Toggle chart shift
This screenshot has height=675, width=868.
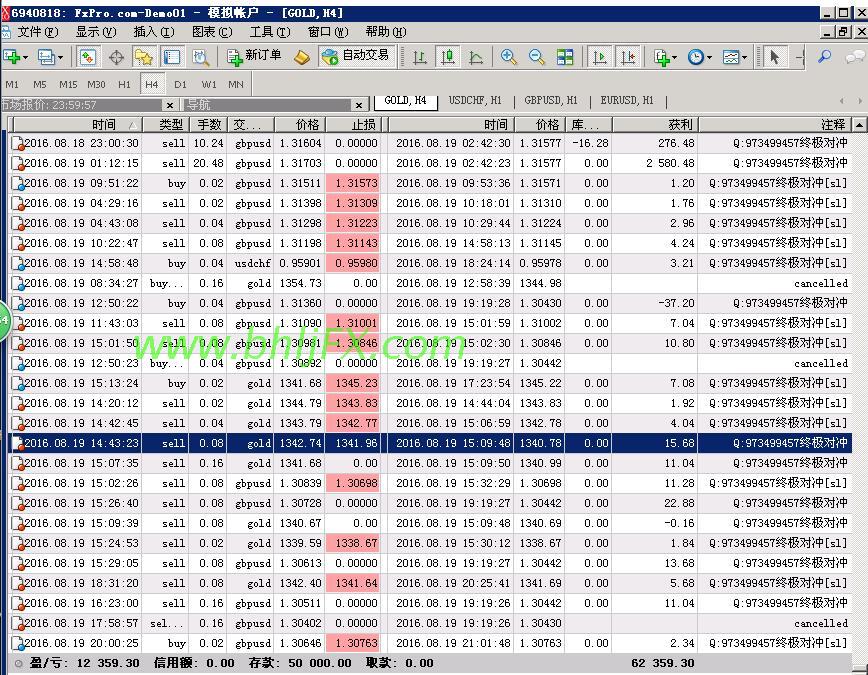[x=628, y=57]
